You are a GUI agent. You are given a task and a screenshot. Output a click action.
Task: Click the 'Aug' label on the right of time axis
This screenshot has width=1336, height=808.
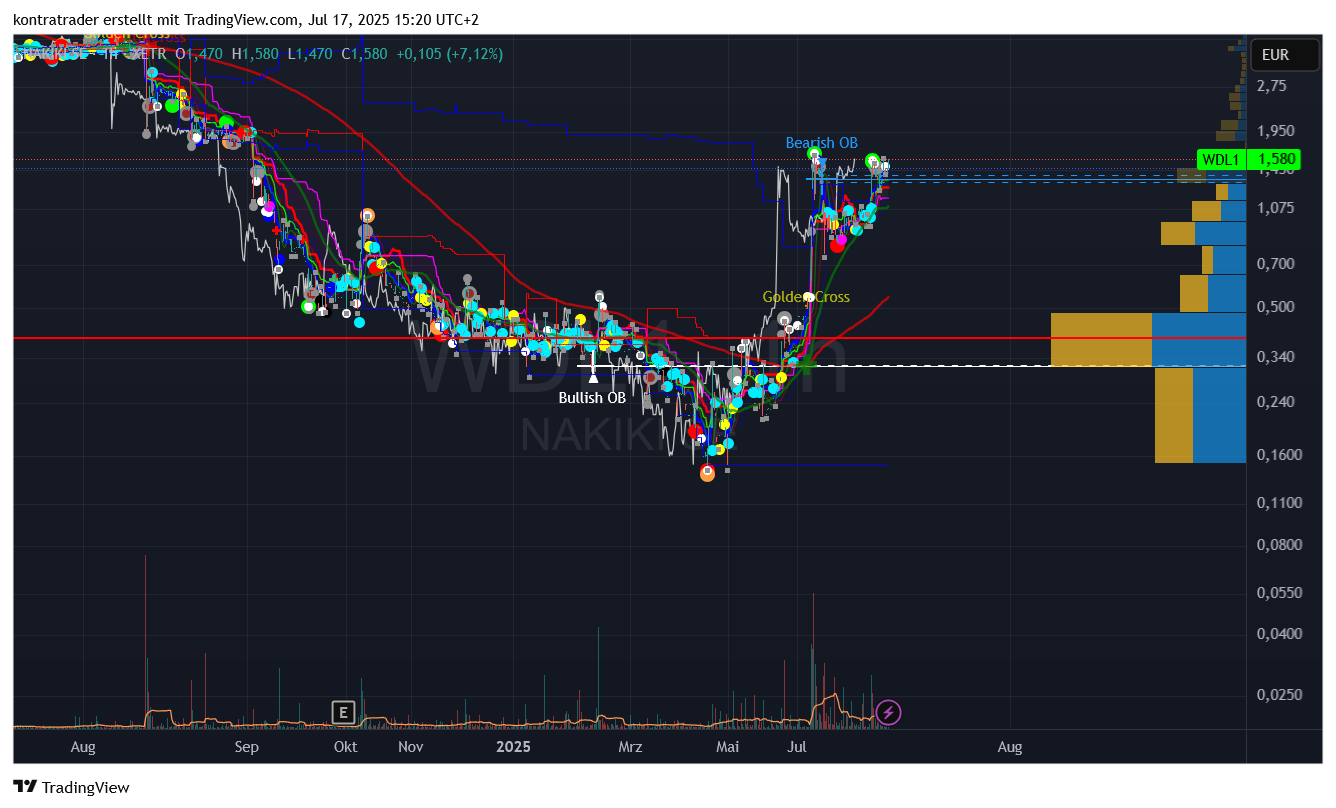point(1010,747)
